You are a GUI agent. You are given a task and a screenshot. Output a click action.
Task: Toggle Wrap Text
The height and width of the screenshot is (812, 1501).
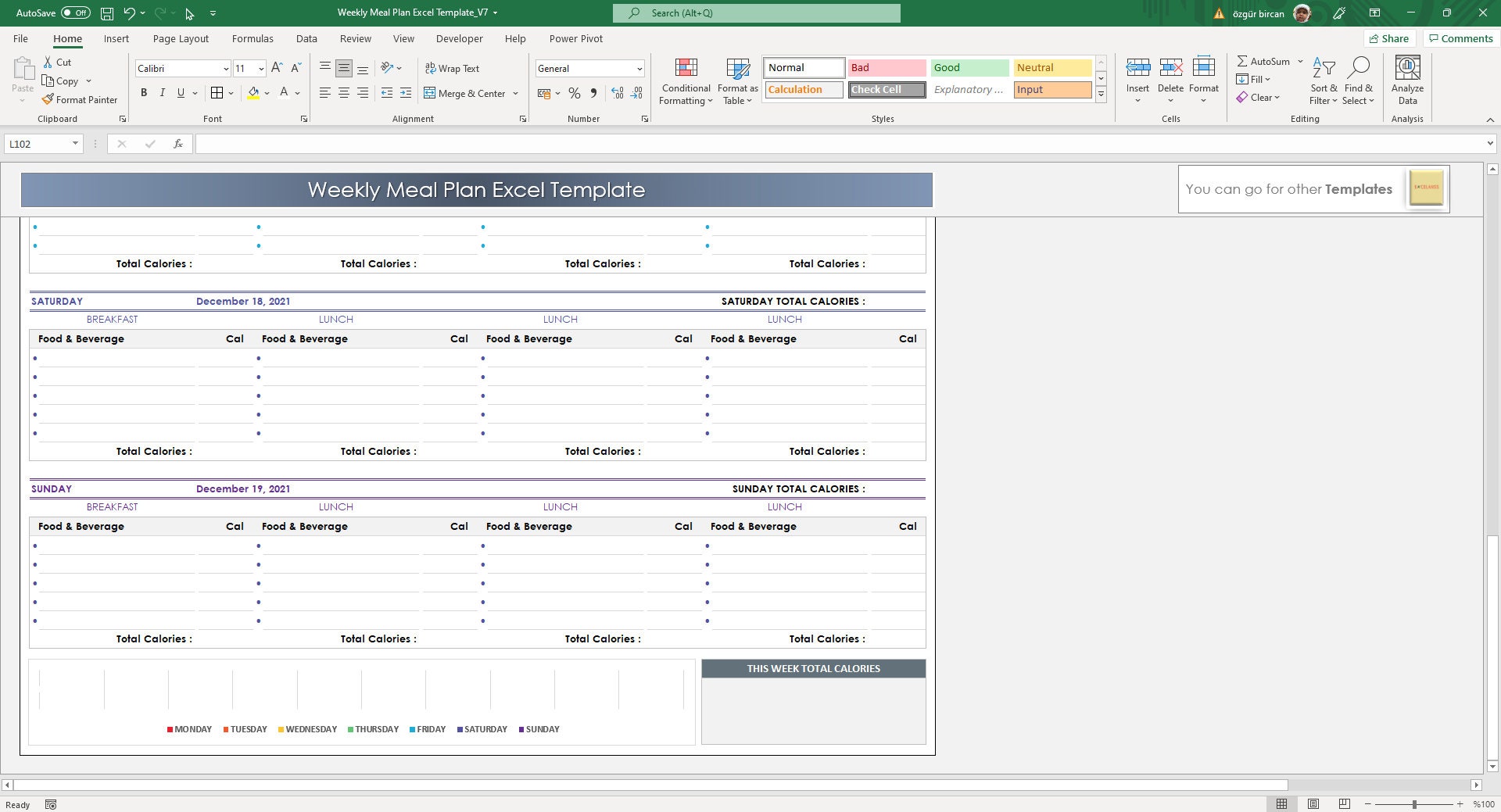coord(452,69)
